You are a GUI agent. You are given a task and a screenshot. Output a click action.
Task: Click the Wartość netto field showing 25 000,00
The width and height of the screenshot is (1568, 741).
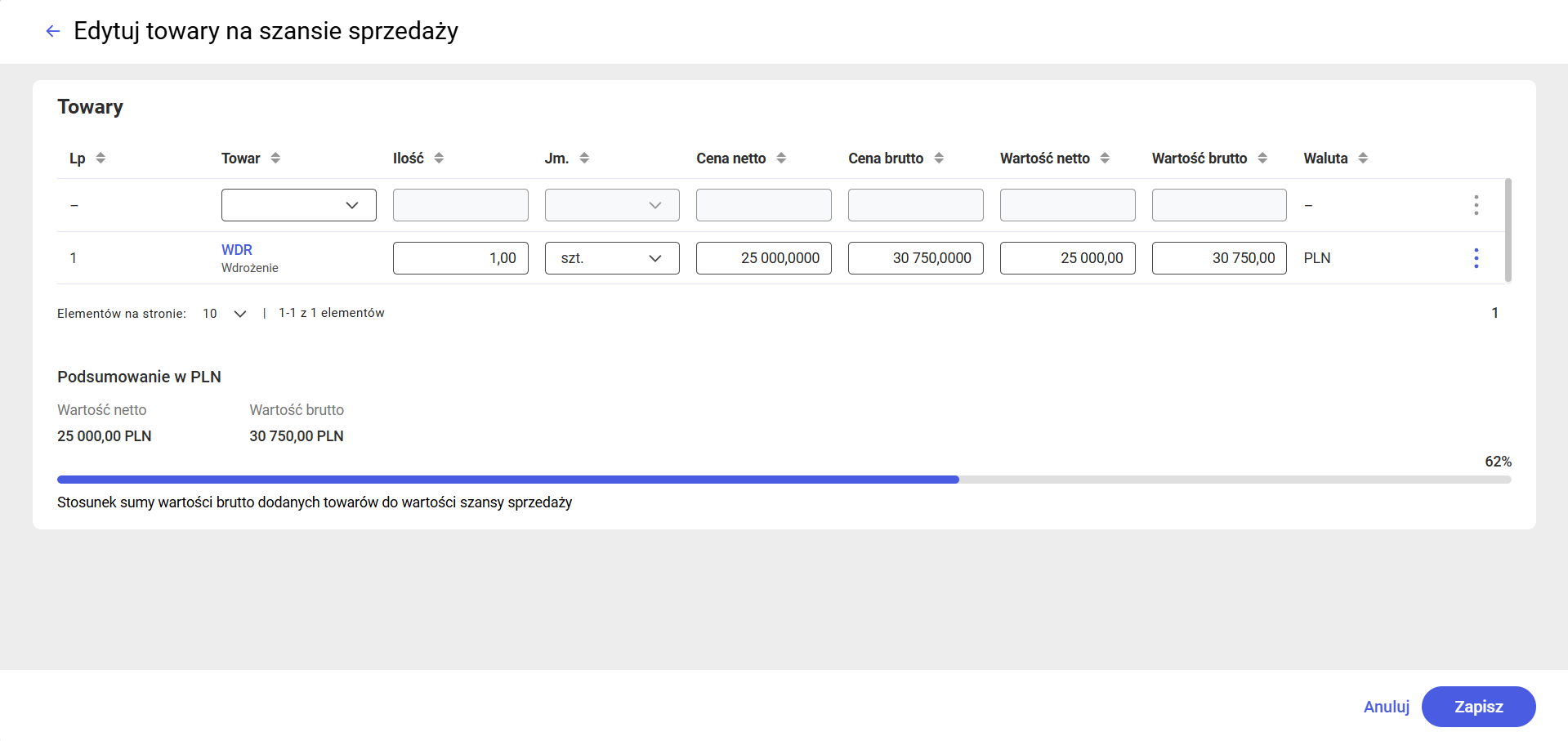1068,258
